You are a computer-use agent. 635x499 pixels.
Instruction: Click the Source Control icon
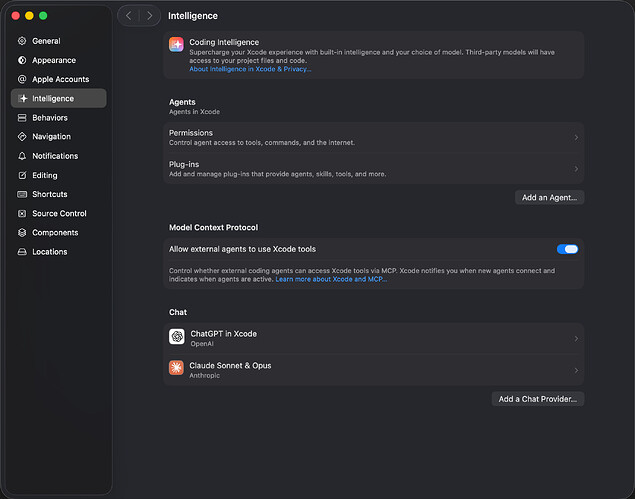[x=22, y=213]
